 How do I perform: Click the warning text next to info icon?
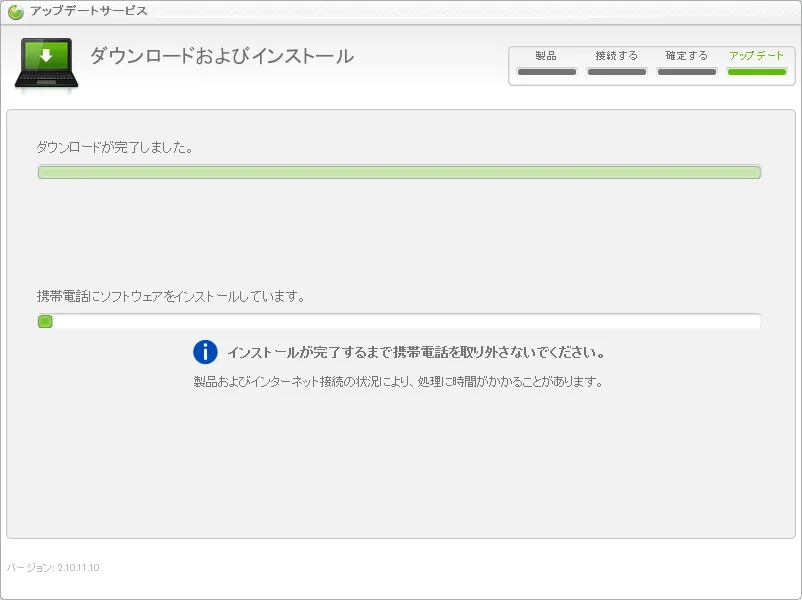click(x=420, y=352)
